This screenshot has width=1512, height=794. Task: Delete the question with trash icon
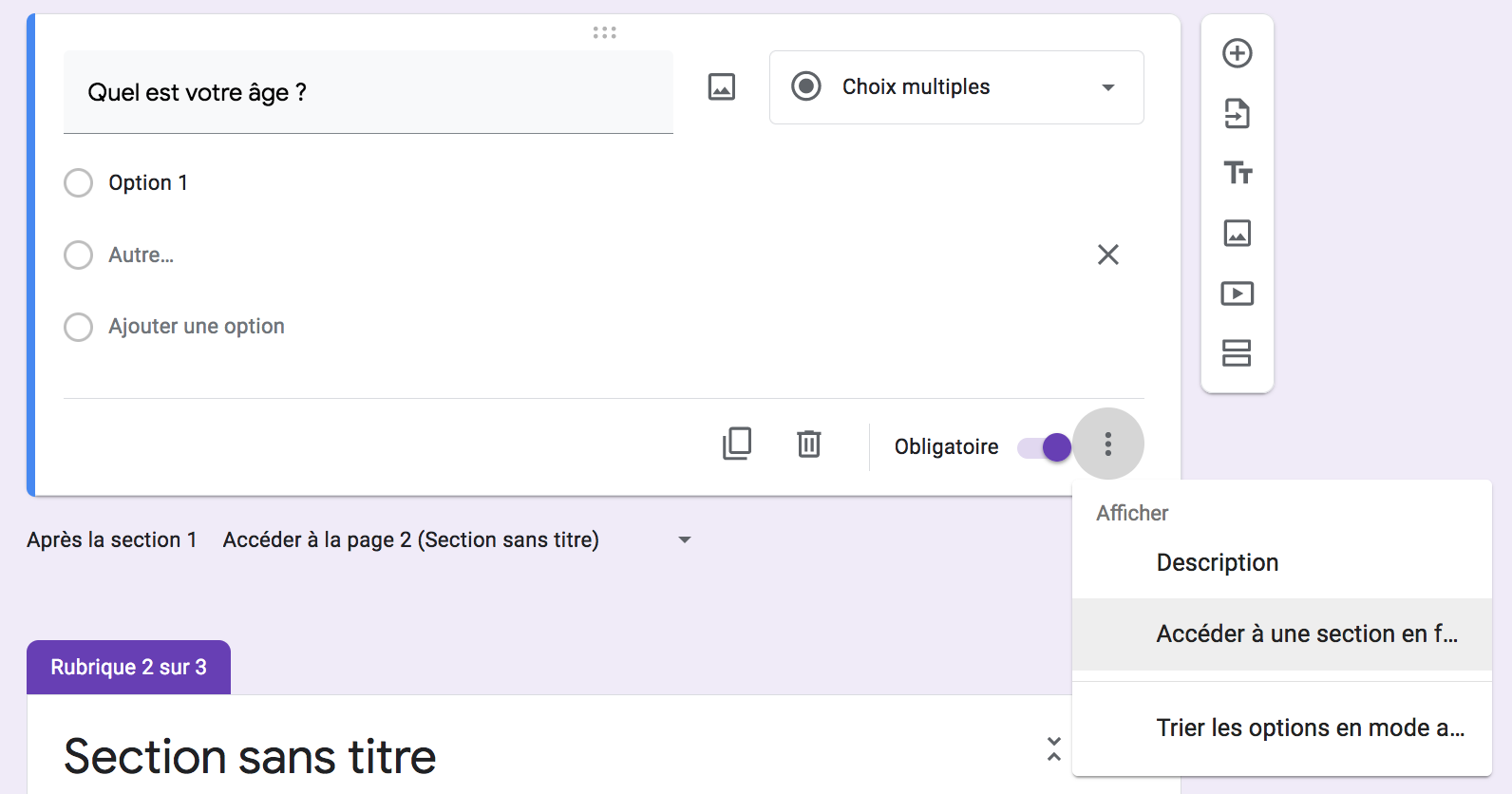tap(809, 444)
